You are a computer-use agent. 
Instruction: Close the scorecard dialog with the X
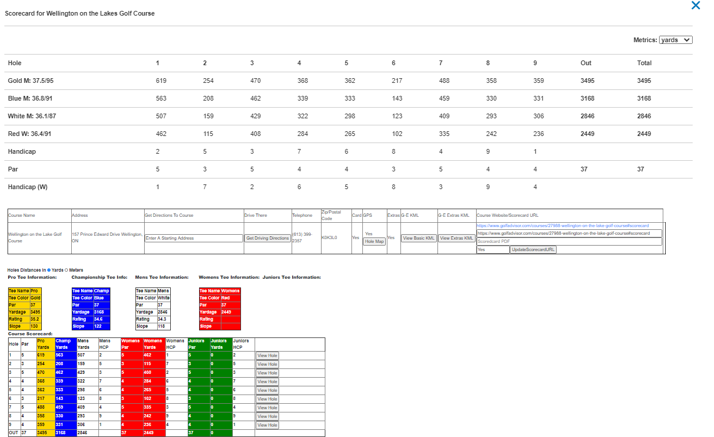coord(695,5)
